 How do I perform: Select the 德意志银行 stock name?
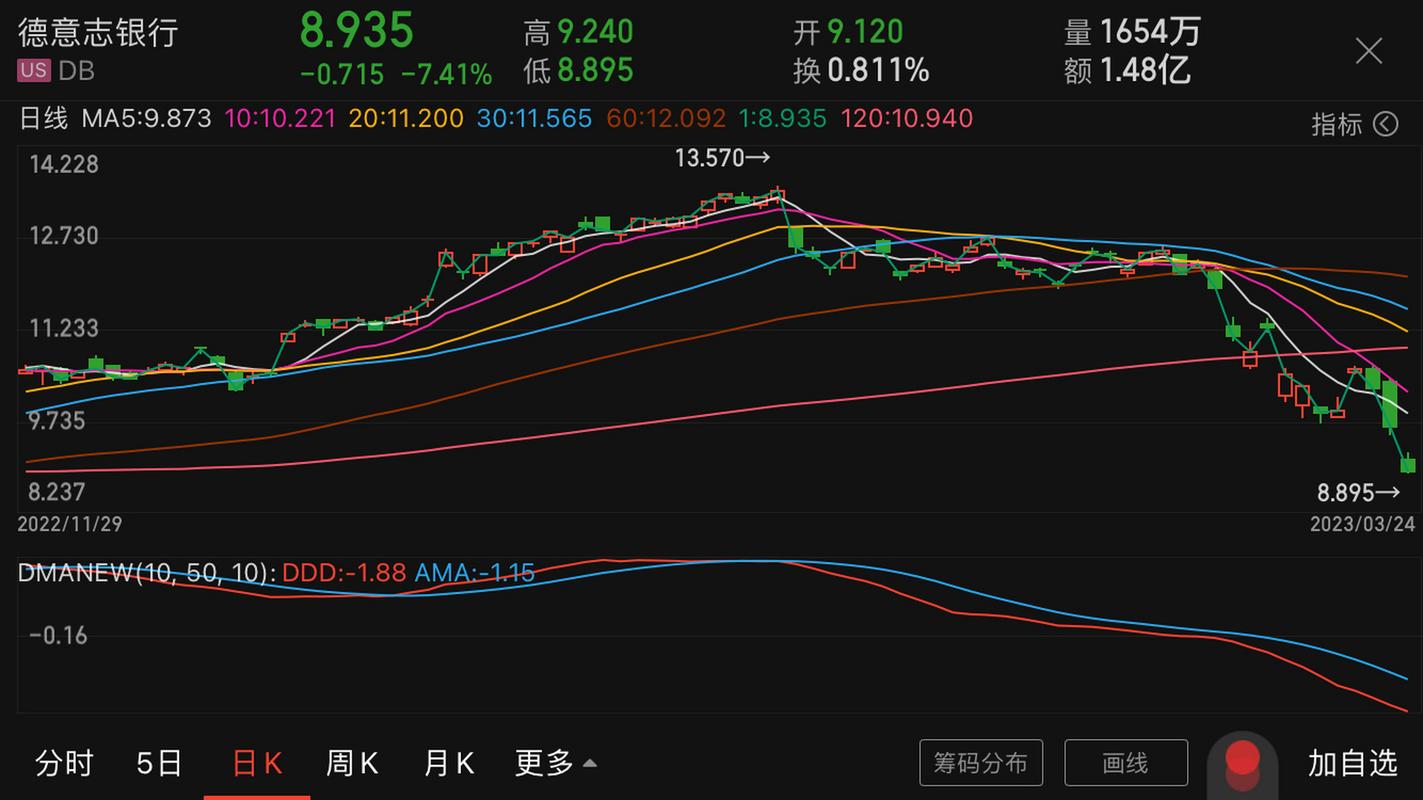pos(98,32)
